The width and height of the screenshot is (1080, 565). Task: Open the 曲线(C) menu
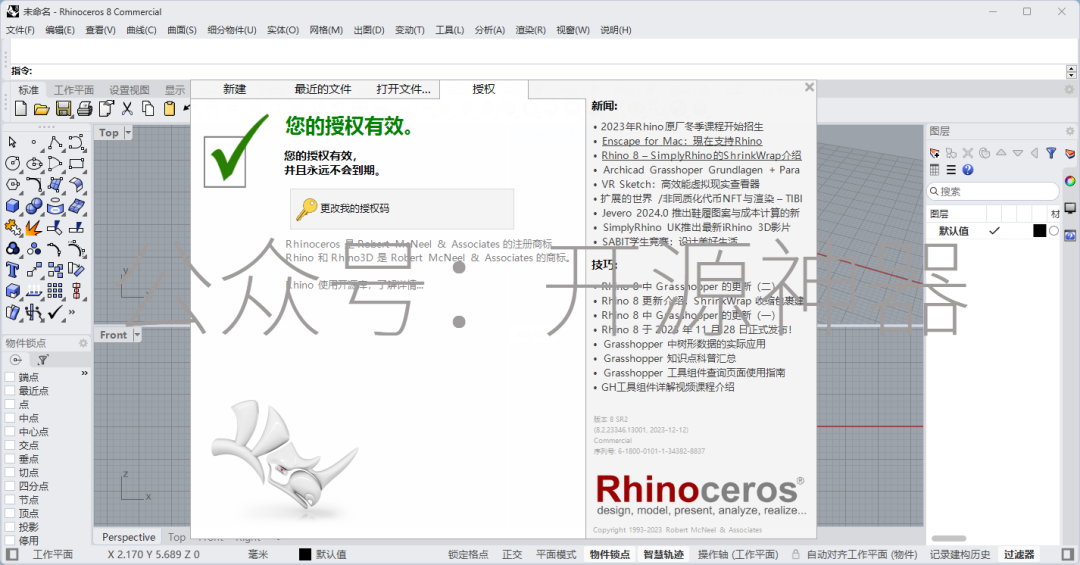click(x=141, y=30)
